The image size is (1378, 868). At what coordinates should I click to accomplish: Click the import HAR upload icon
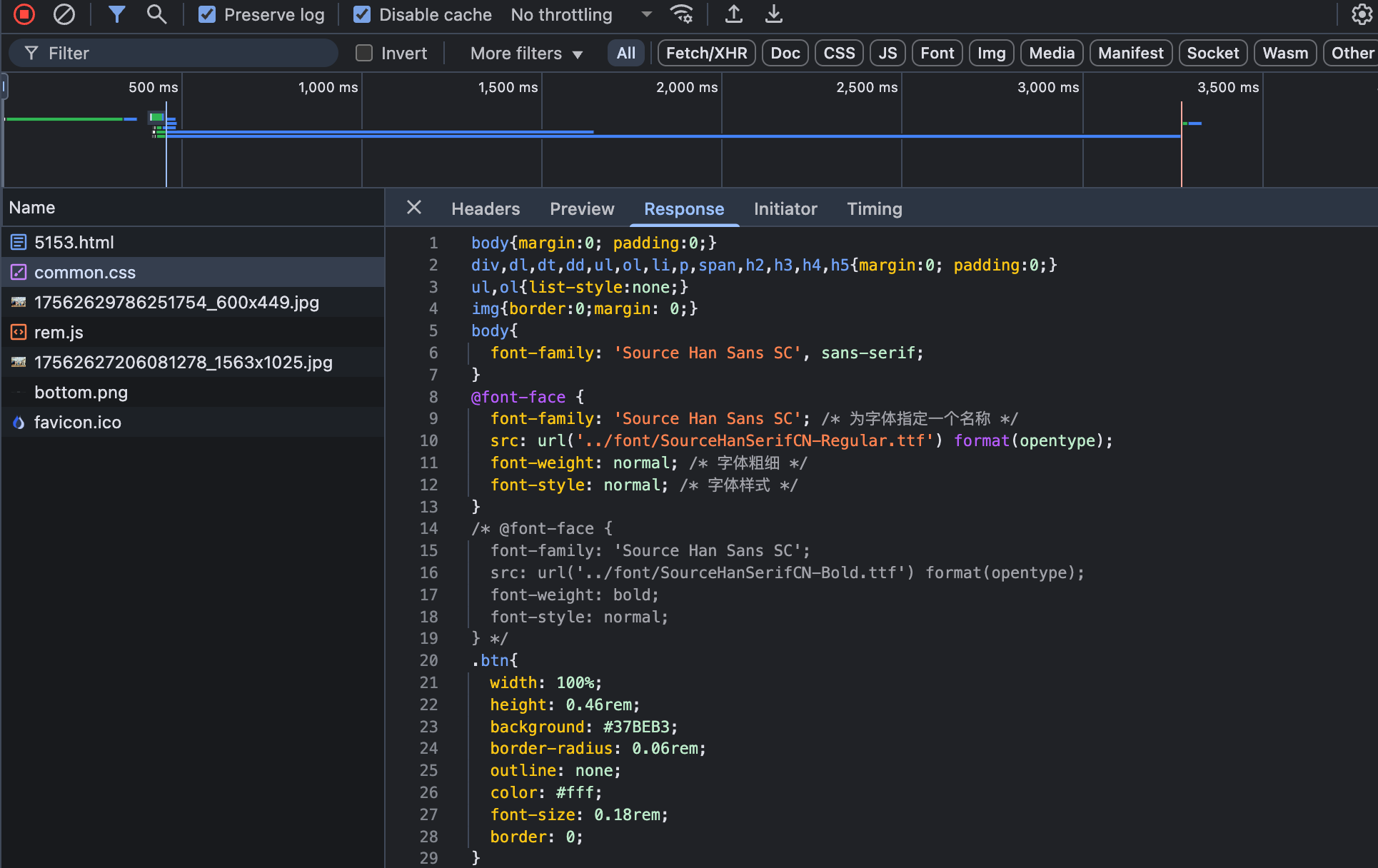click(x=733, y=14)
